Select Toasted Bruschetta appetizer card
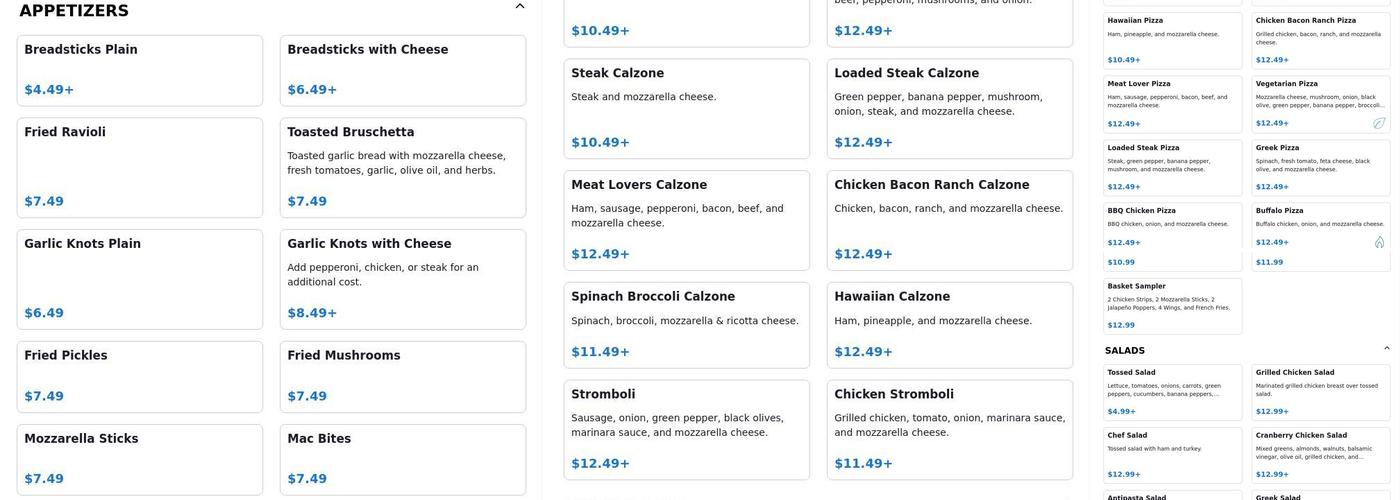Viewport: 1400px width, 500px height. point(403,167)
